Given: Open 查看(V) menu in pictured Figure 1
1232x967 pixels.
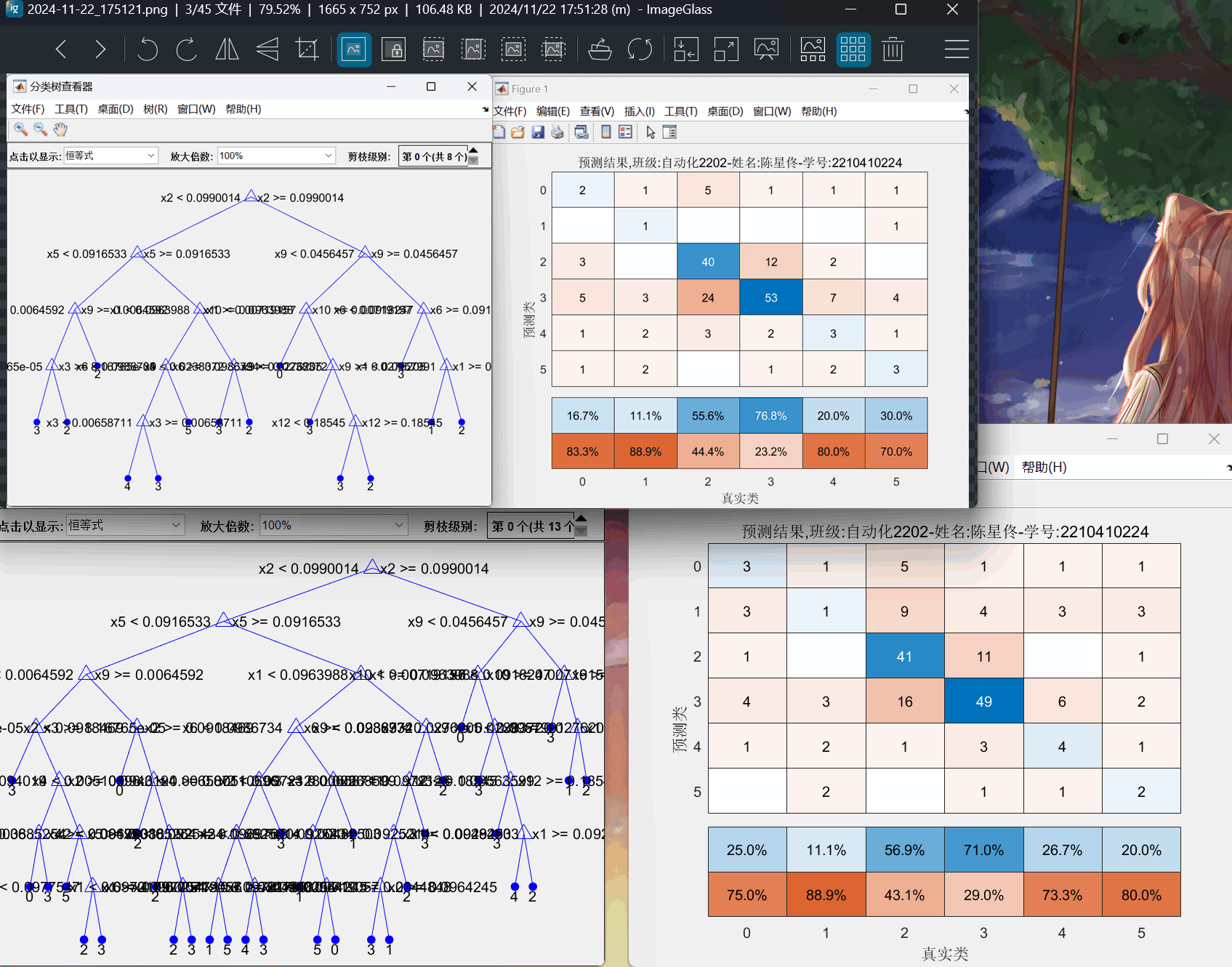Looking at the screenshot, I should pos(597,111).
